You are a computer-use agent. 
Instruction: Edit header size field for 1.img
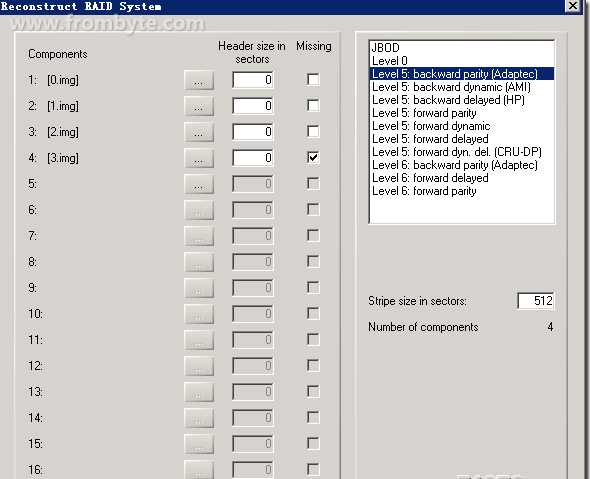(x=253, y=106)
